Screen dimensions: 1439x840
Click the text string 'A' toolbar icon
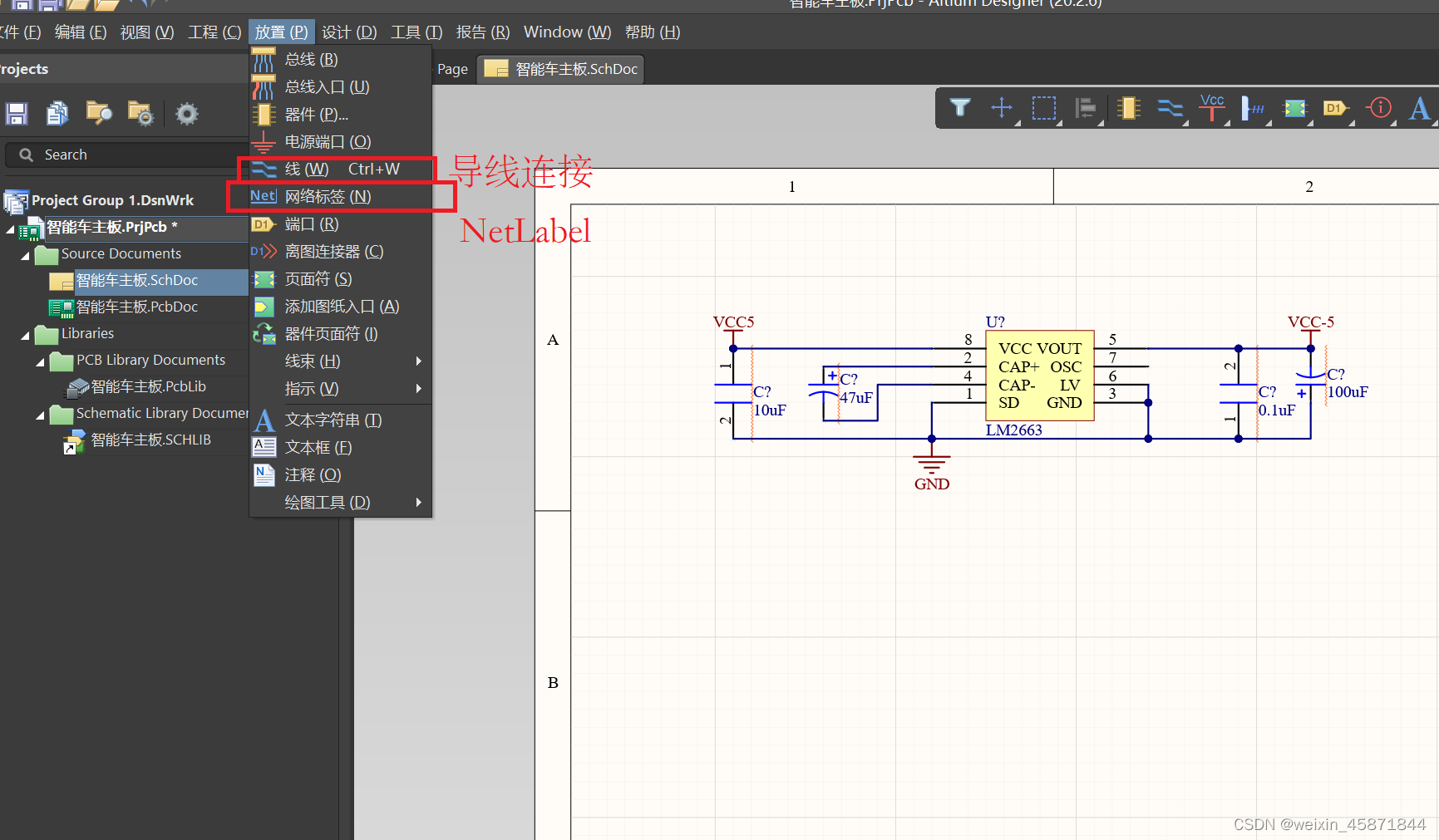click(1419, 108)
